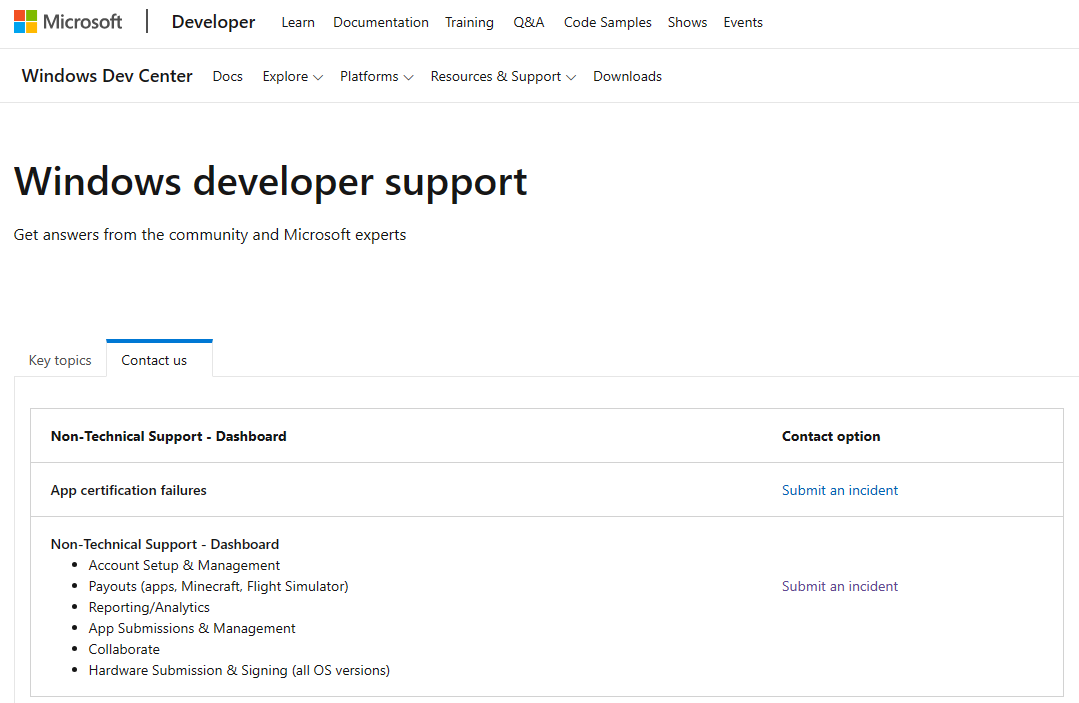This screenshot has width=1079, height=703.
Task: Go to Windows Dev Center home
Action: click(x=107, y=76)
